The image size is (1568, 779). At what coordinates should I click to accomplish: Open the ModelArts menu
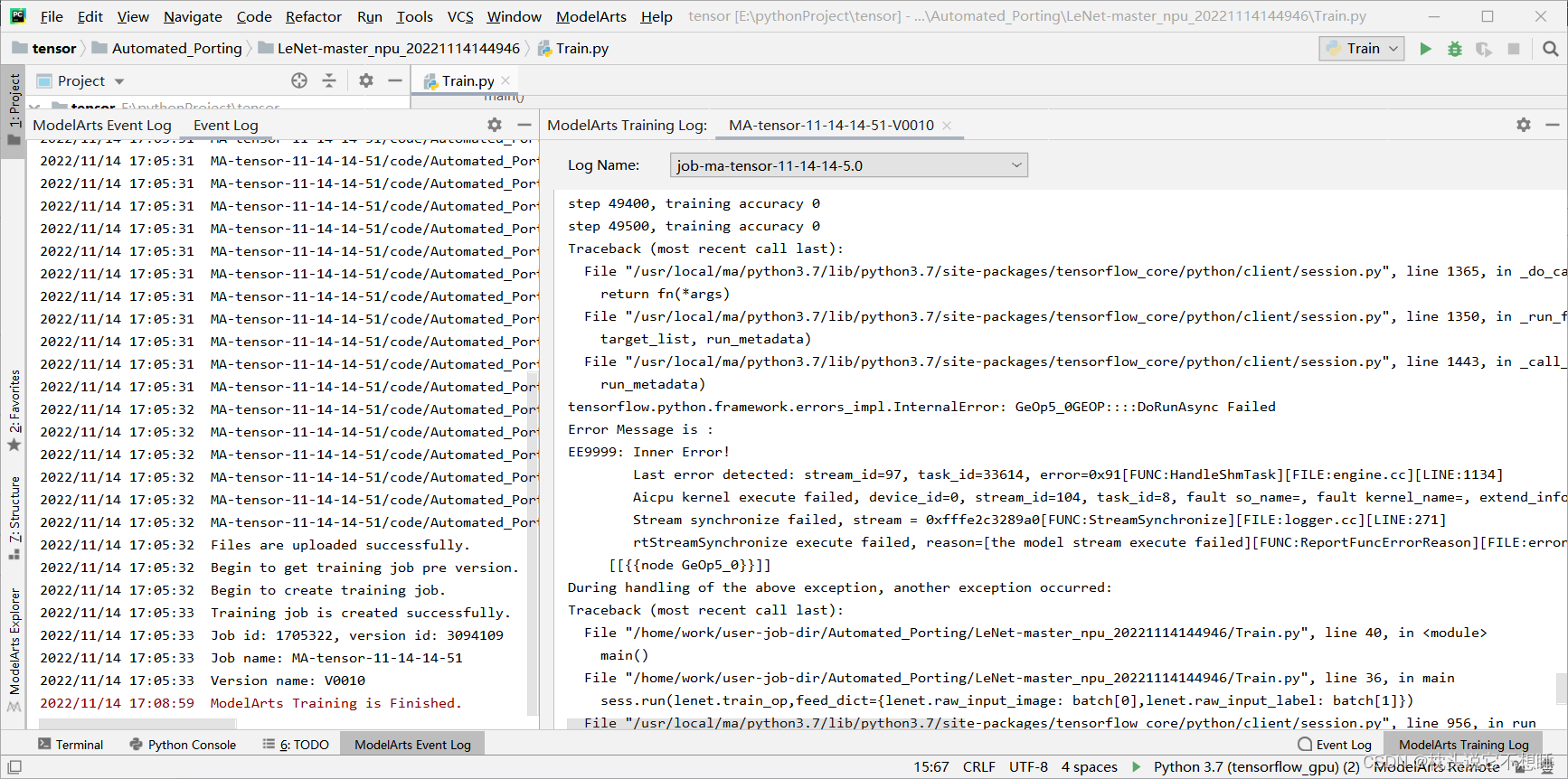591,16
